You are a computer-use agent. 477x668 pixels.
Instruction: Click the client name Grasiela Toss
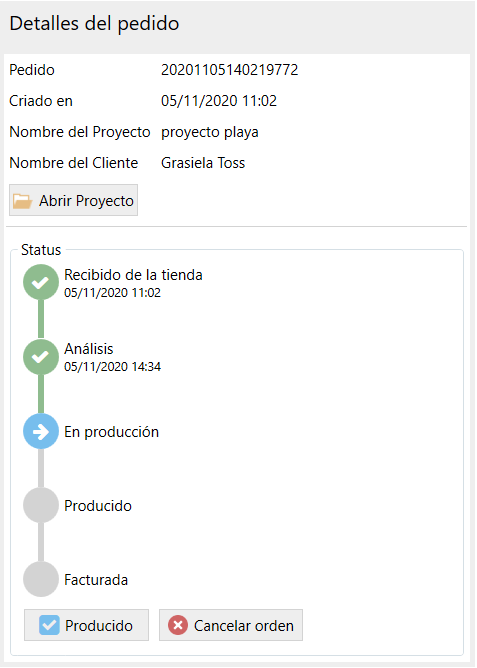[x=203, y=163]
